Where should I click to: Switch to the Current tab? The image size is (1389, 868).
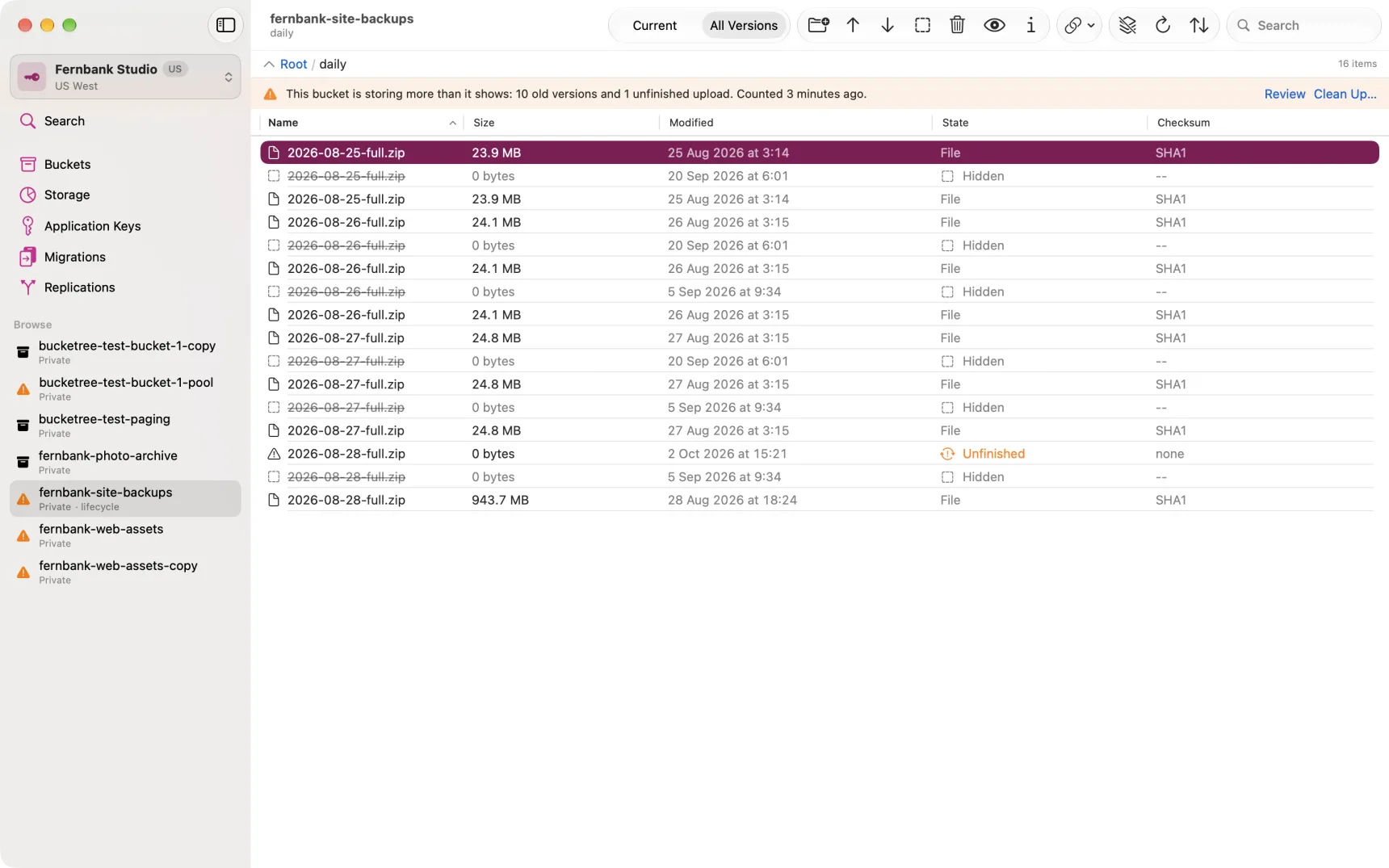[654, 25]
